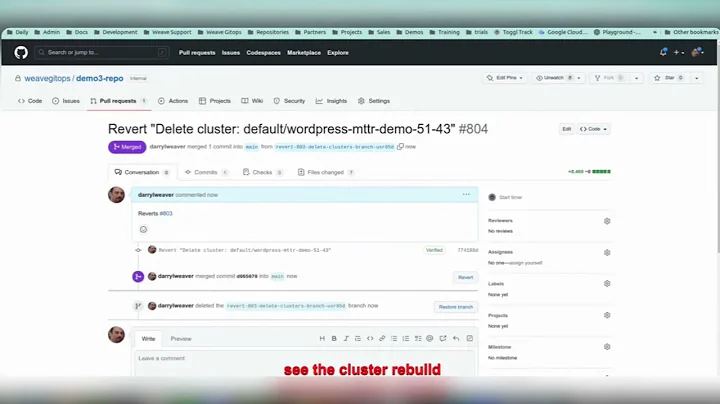Open Pull requests in top navigation
The height and width of the screenshot is (404, 720).
tap(197, 53)
